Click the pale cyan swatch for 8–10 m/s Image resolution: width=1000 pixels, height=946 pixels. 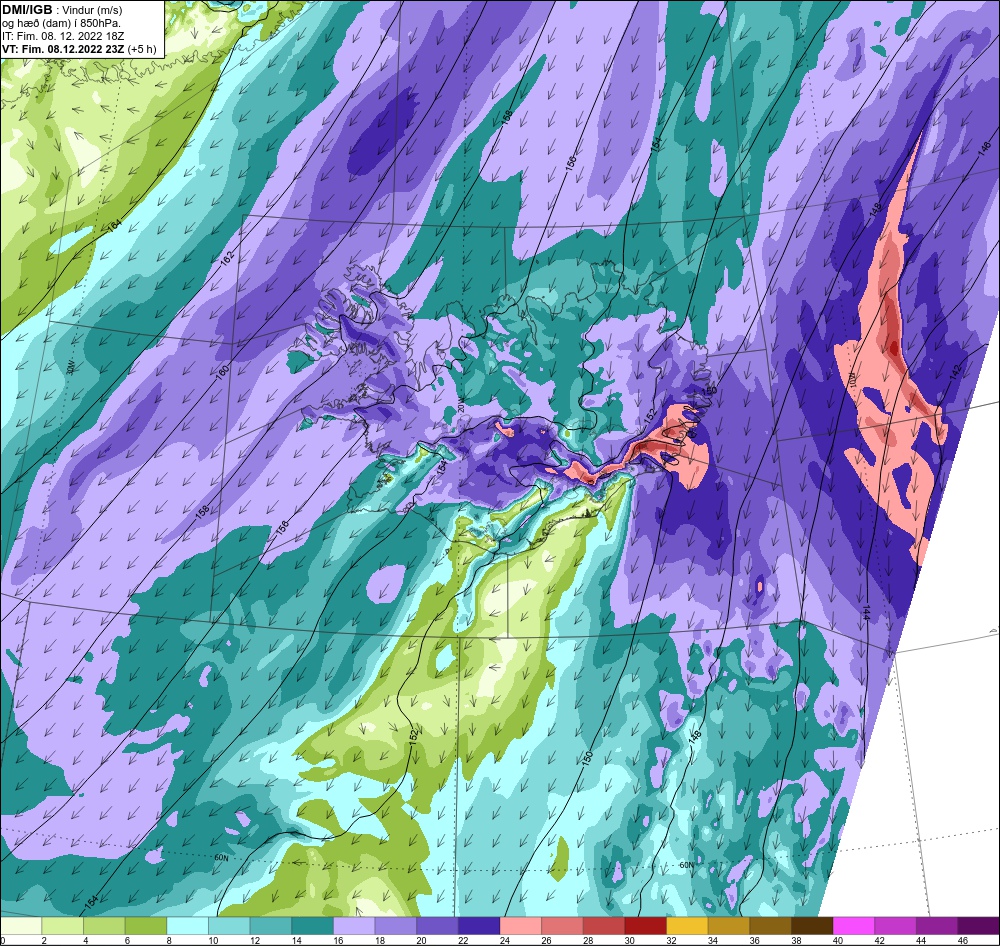pyautogui.click(x=188, y=925)
